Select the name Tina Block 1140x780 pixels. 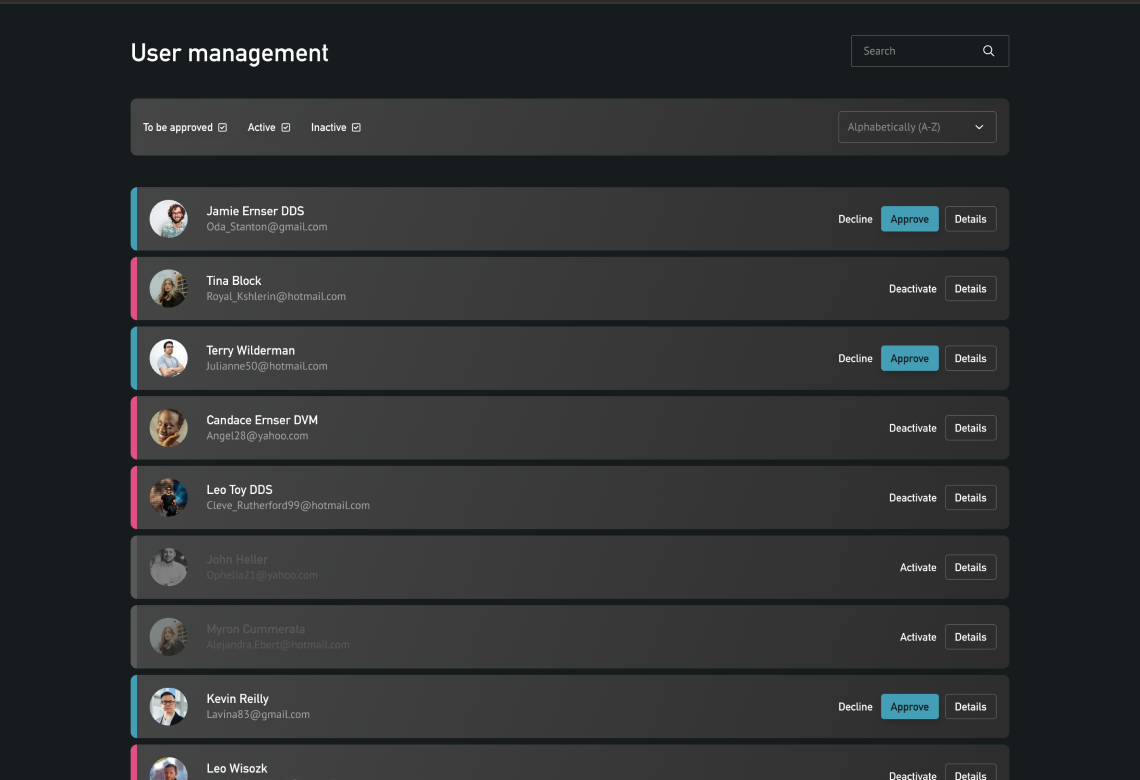coord(233,281)
